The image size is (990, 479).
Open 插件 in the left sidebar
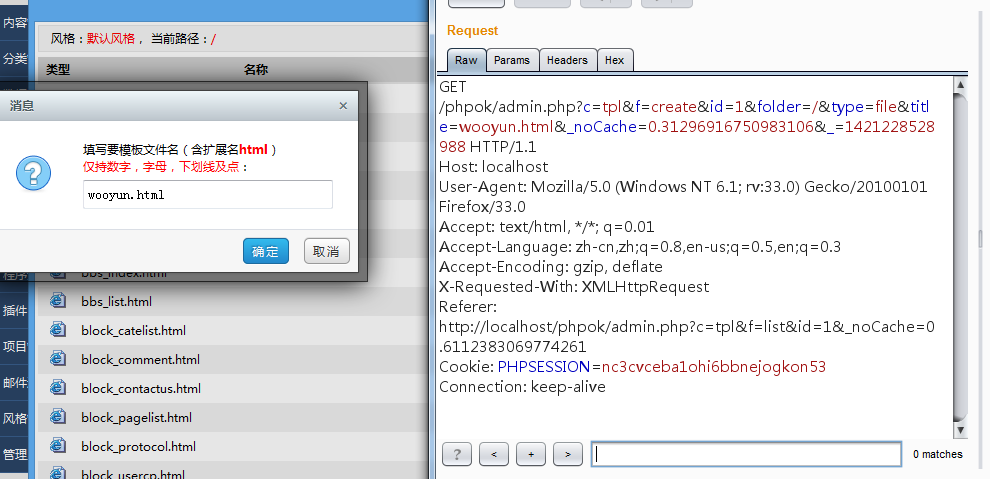[15, 310]
